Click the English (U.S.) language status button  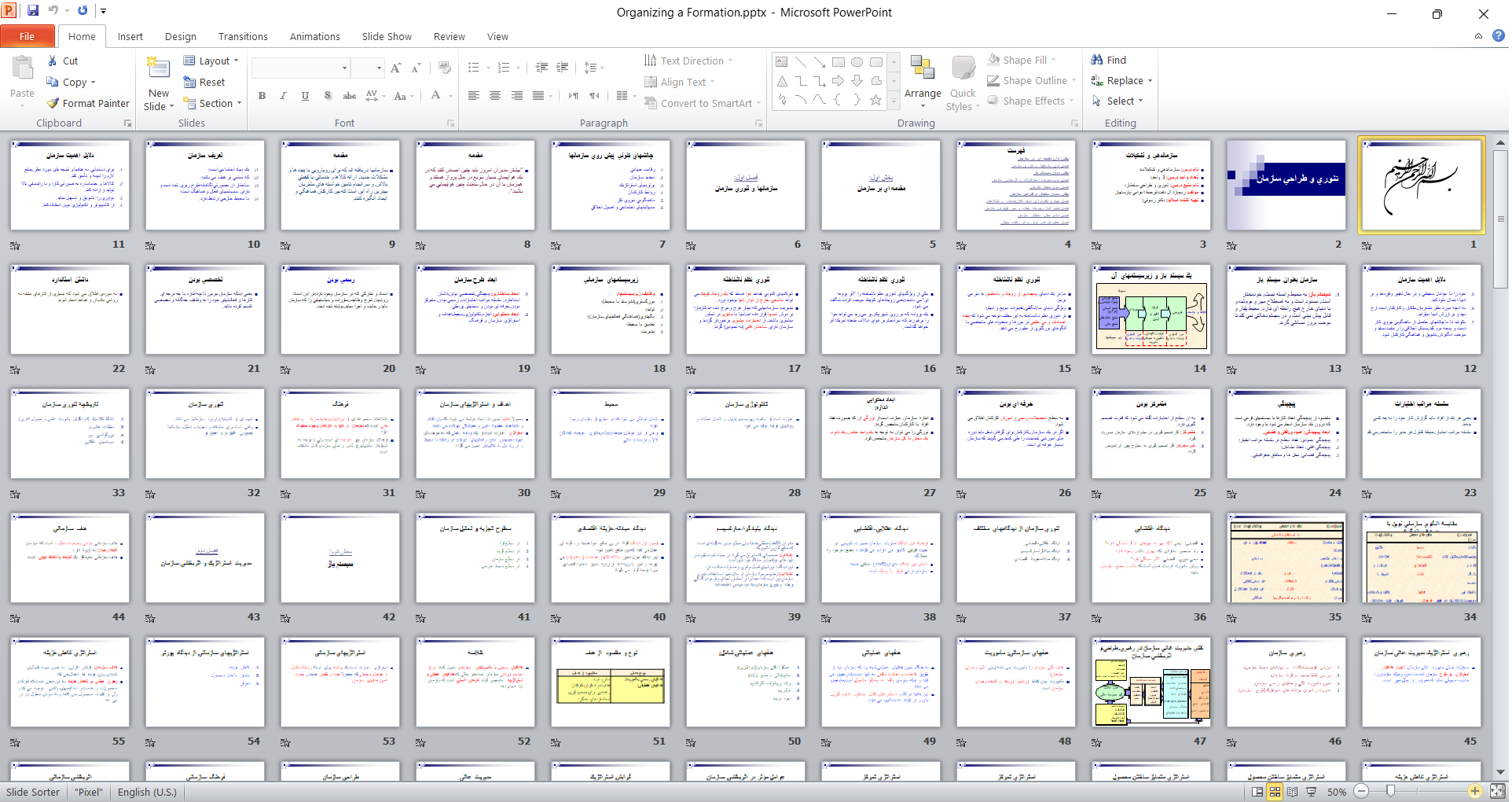147,792
